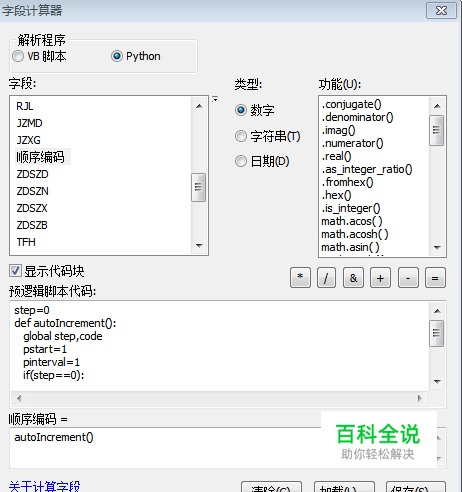This screenshot has height=492, width=462.
Task: Close the 字段计算器 dialog
Action: 441,11
